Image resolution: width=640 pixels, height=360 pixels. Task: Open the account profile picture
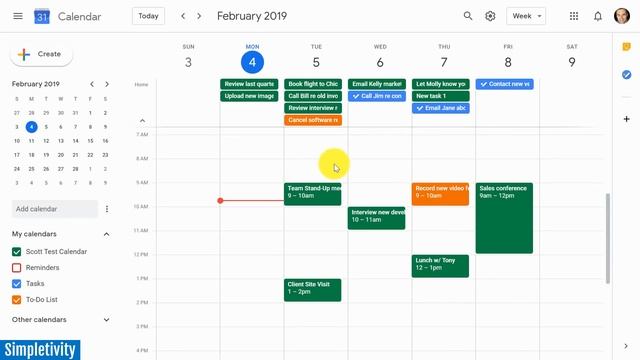(x=622, y=16)
